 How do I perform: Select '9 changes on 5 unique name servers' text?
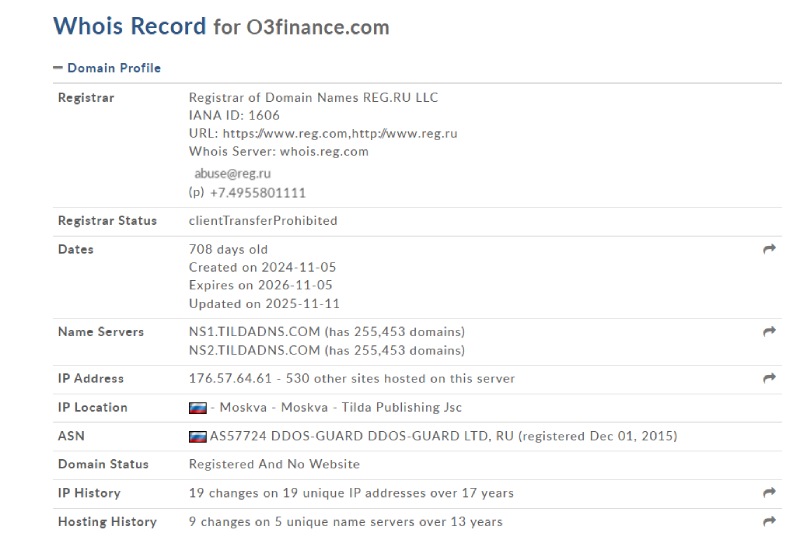point(303,521)
